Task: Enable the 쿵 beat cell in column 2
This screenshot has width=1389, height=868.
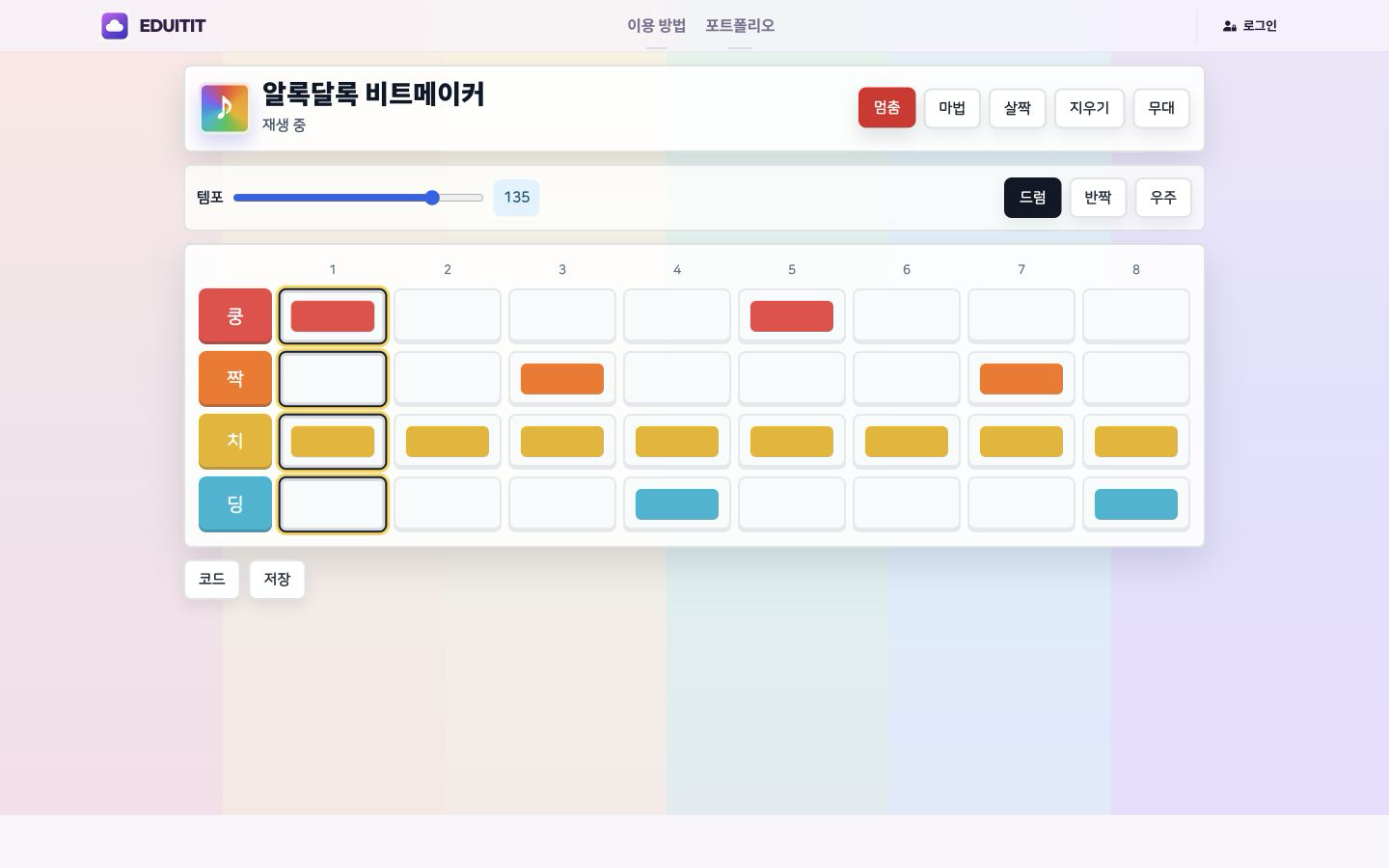Action: click(448, 316)
